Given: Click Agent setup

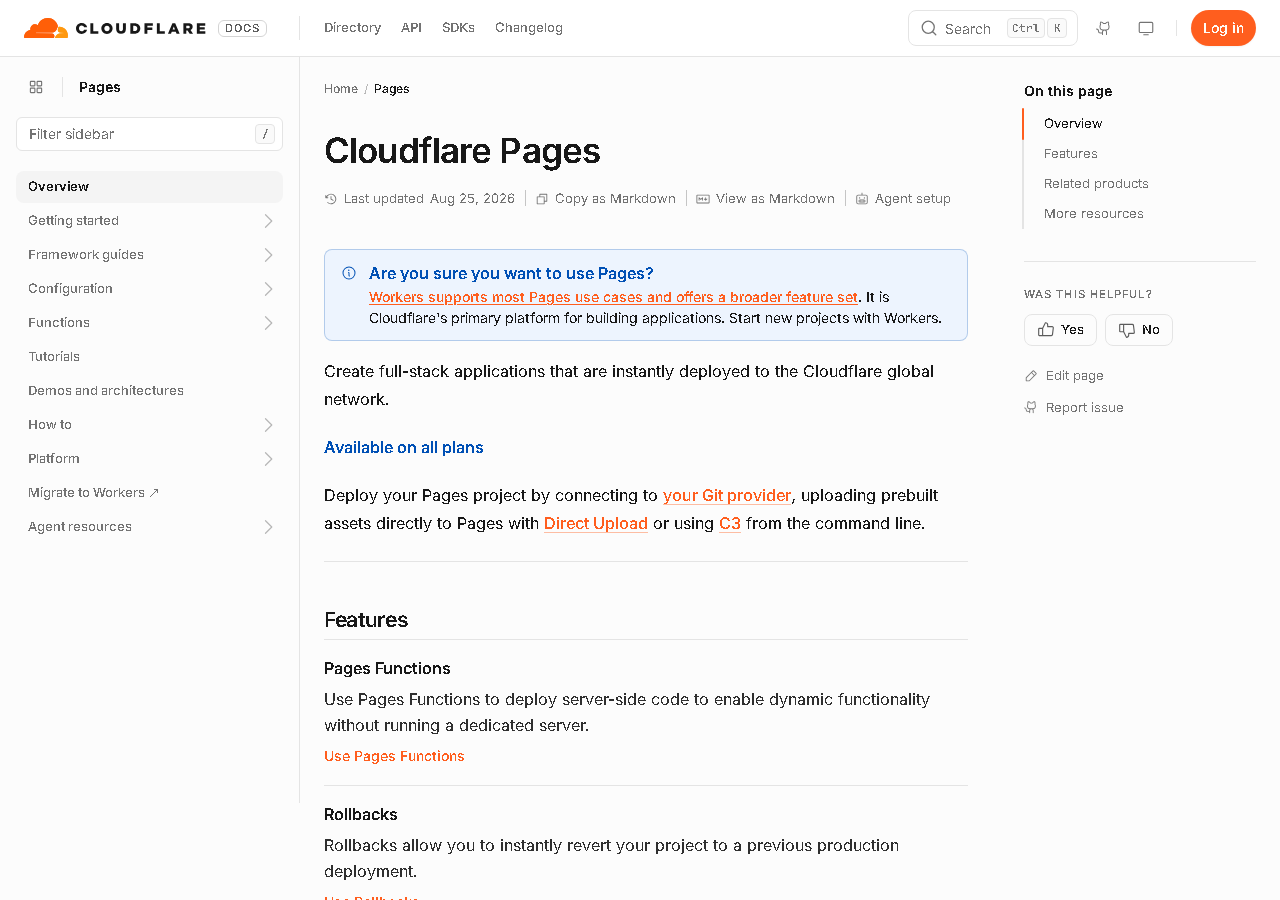Looking at the screenshot, I should [x=903, y=199].
